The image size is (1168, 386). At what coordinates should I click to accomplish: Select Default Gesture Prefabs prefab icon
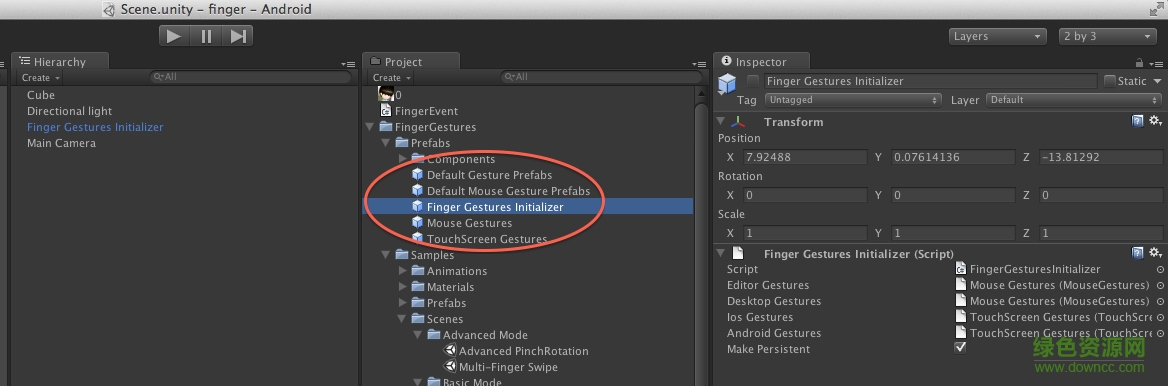[x=418, y=175]
